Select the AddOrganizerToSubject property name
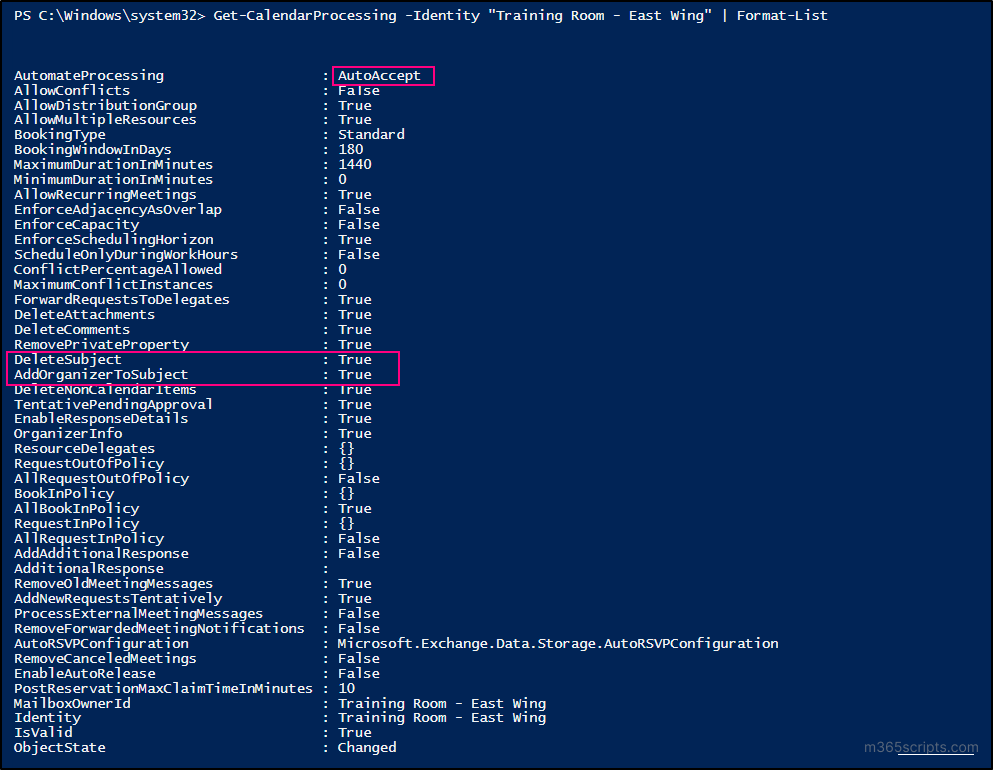 point(100,374)
